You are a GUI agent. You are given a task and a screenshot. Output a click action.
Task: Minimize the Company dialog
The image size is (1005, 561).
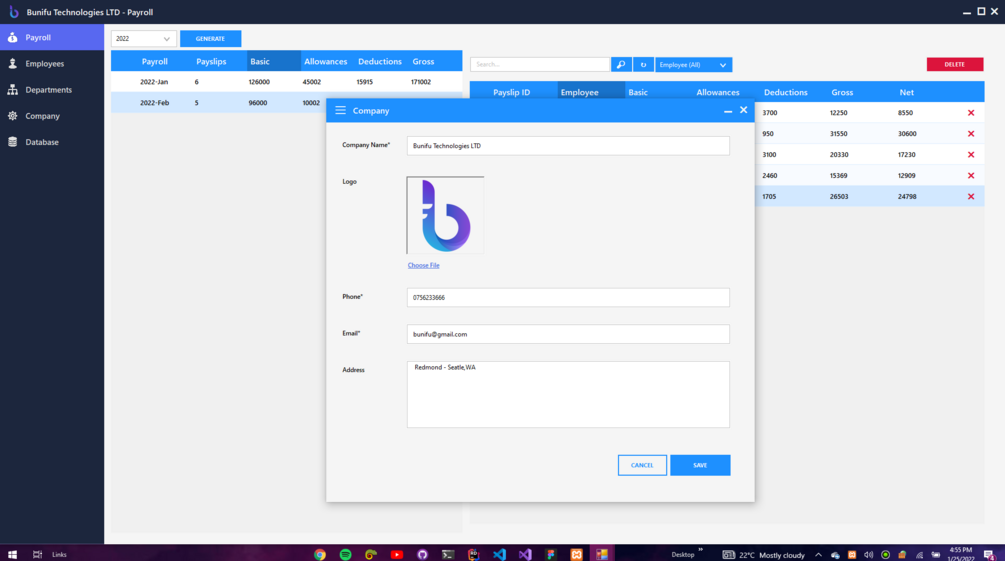click(x=727, y=111)
